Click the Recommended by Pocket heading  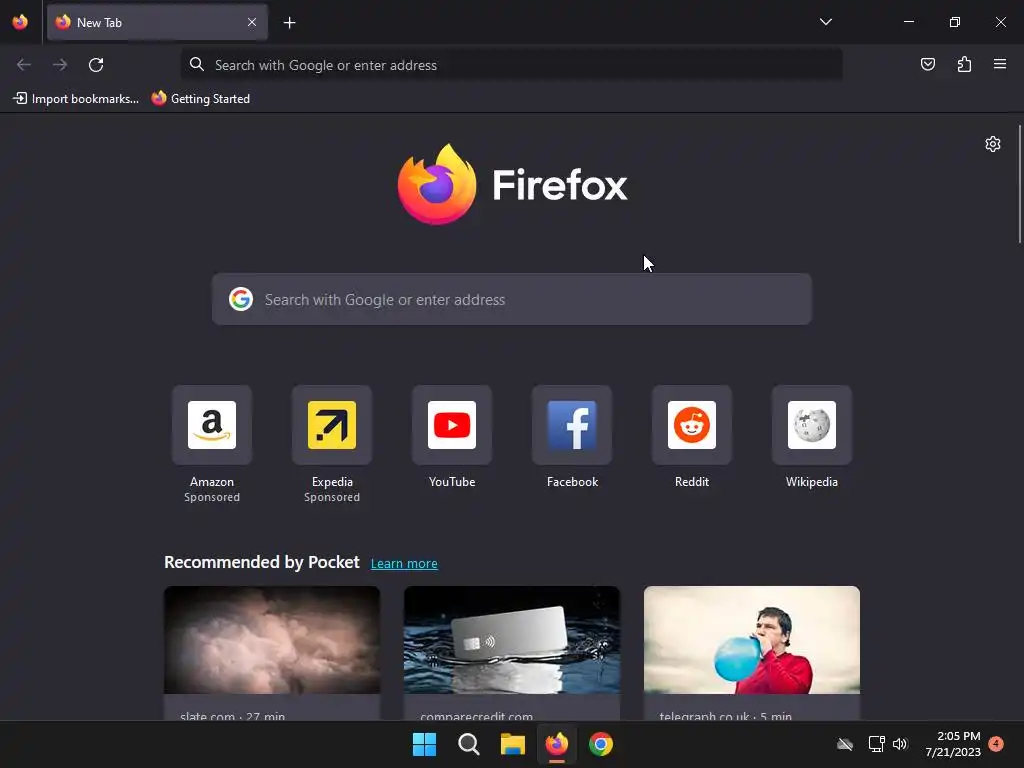point(261,562)
